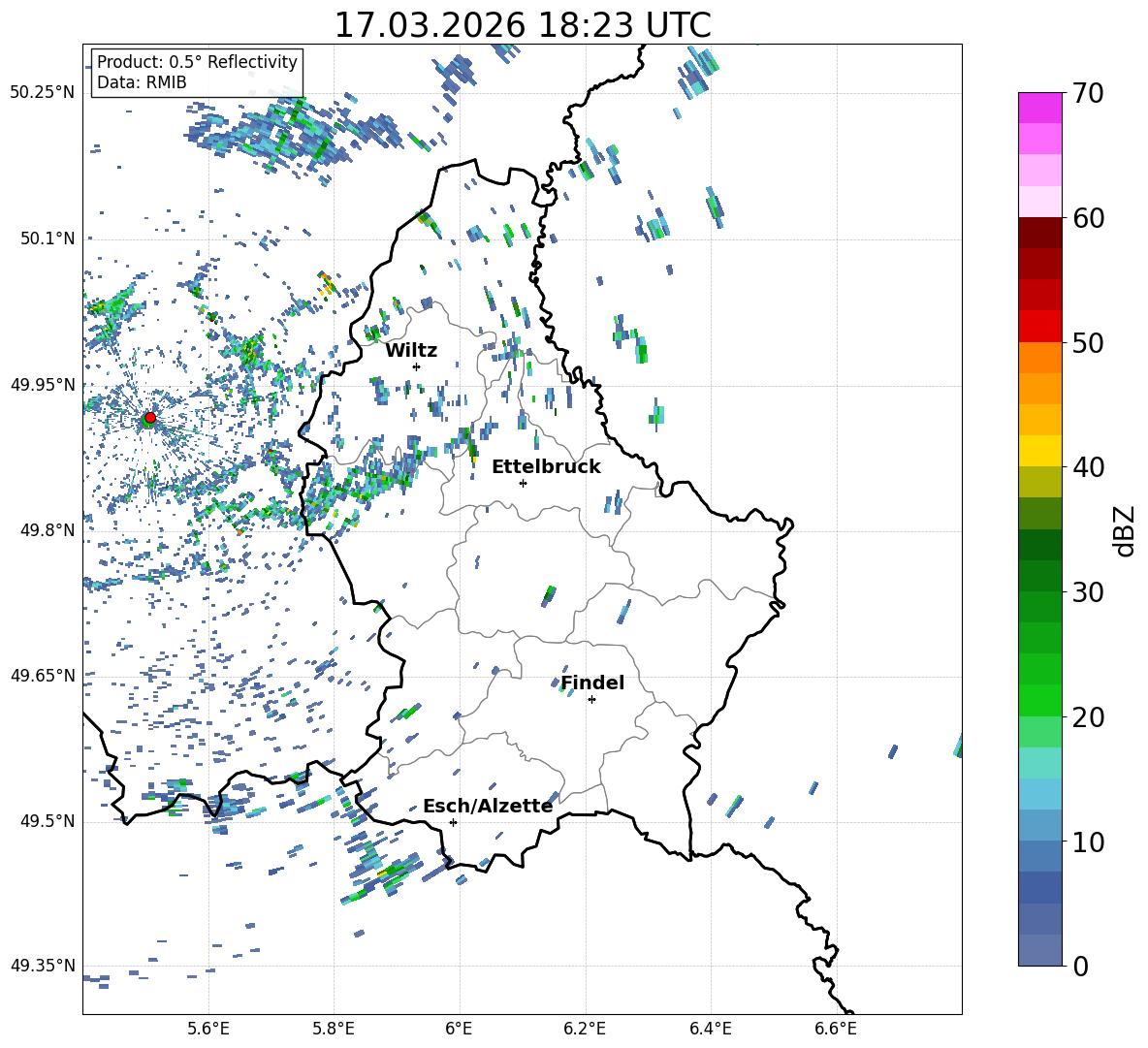This screenshot has height=1048, width=1148.
Task: Click the Data: RMIB text line
Action: coord(142,82)
